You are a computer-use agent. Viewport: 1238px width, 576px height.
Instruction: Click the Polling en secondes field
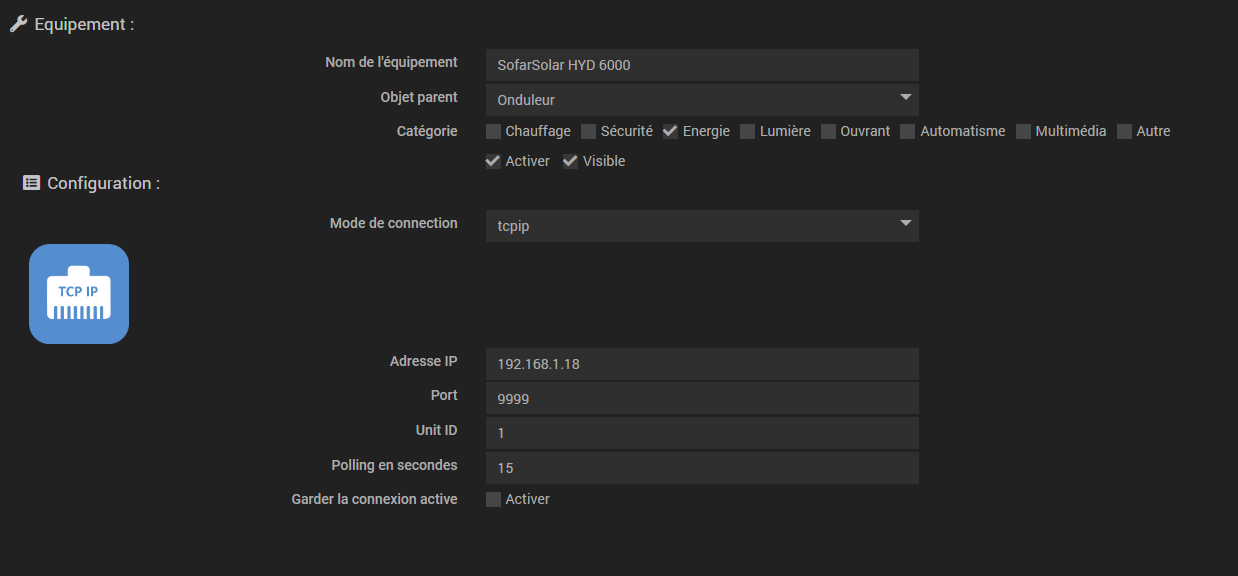(701, 467)
